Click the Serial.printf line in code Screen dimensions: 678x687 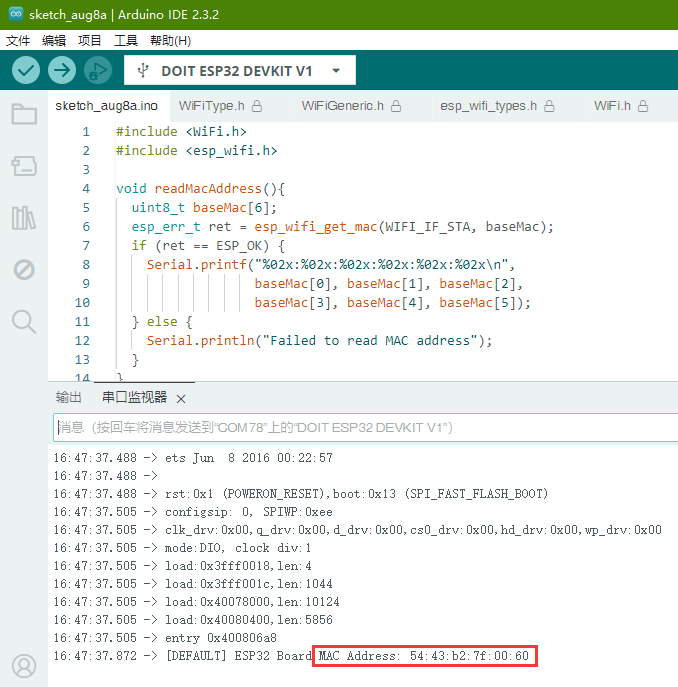(x=330, y=265)
